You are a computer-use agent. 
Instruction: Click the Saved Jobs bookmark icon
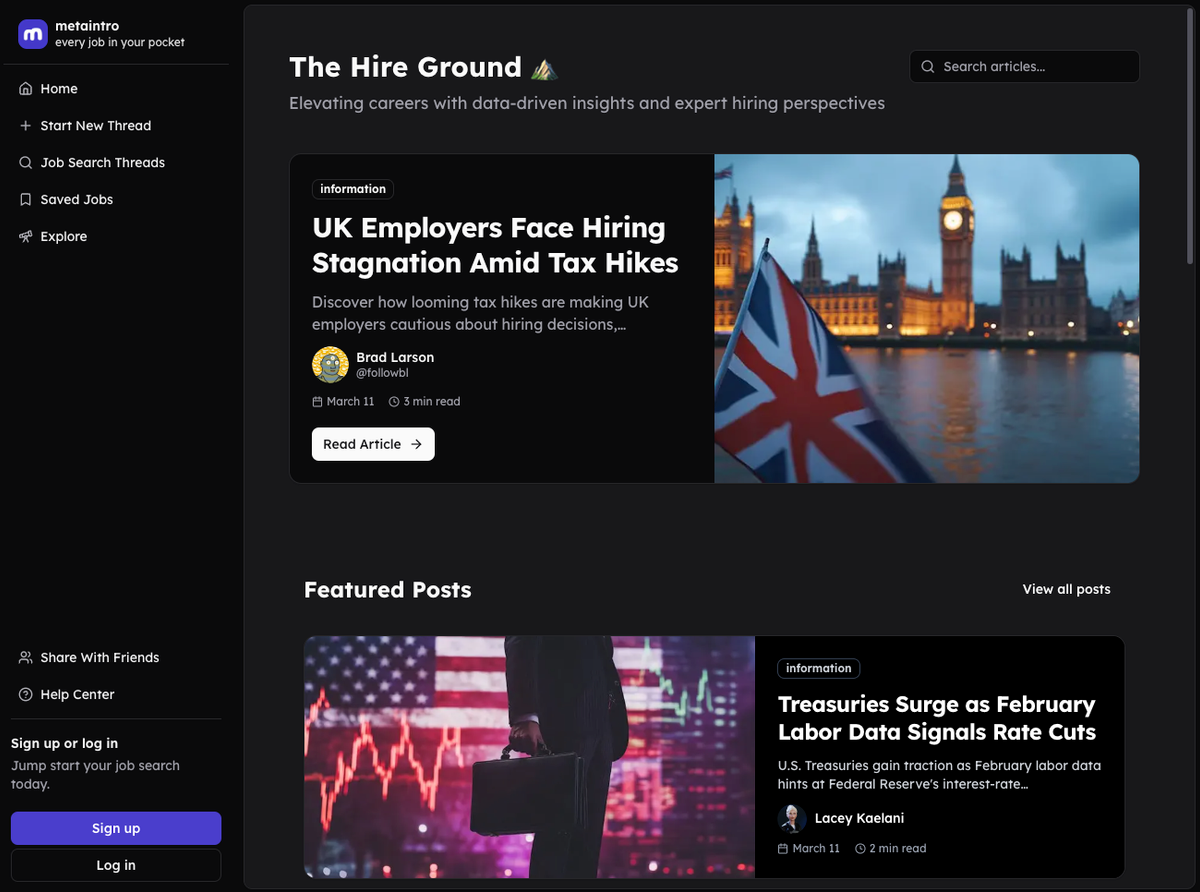[x=26, y=200]
